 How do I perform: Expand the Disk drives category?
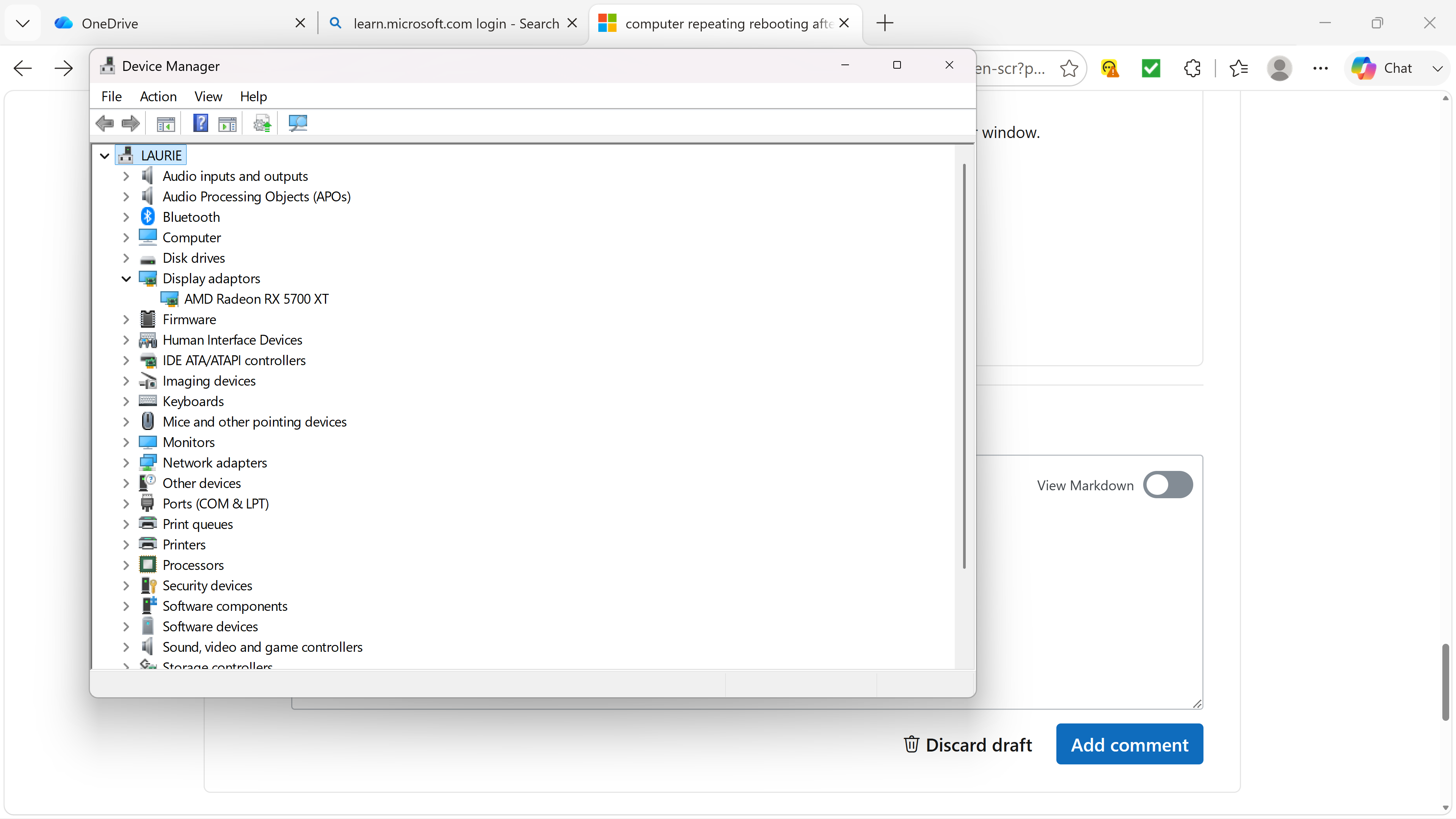point(126,258)
